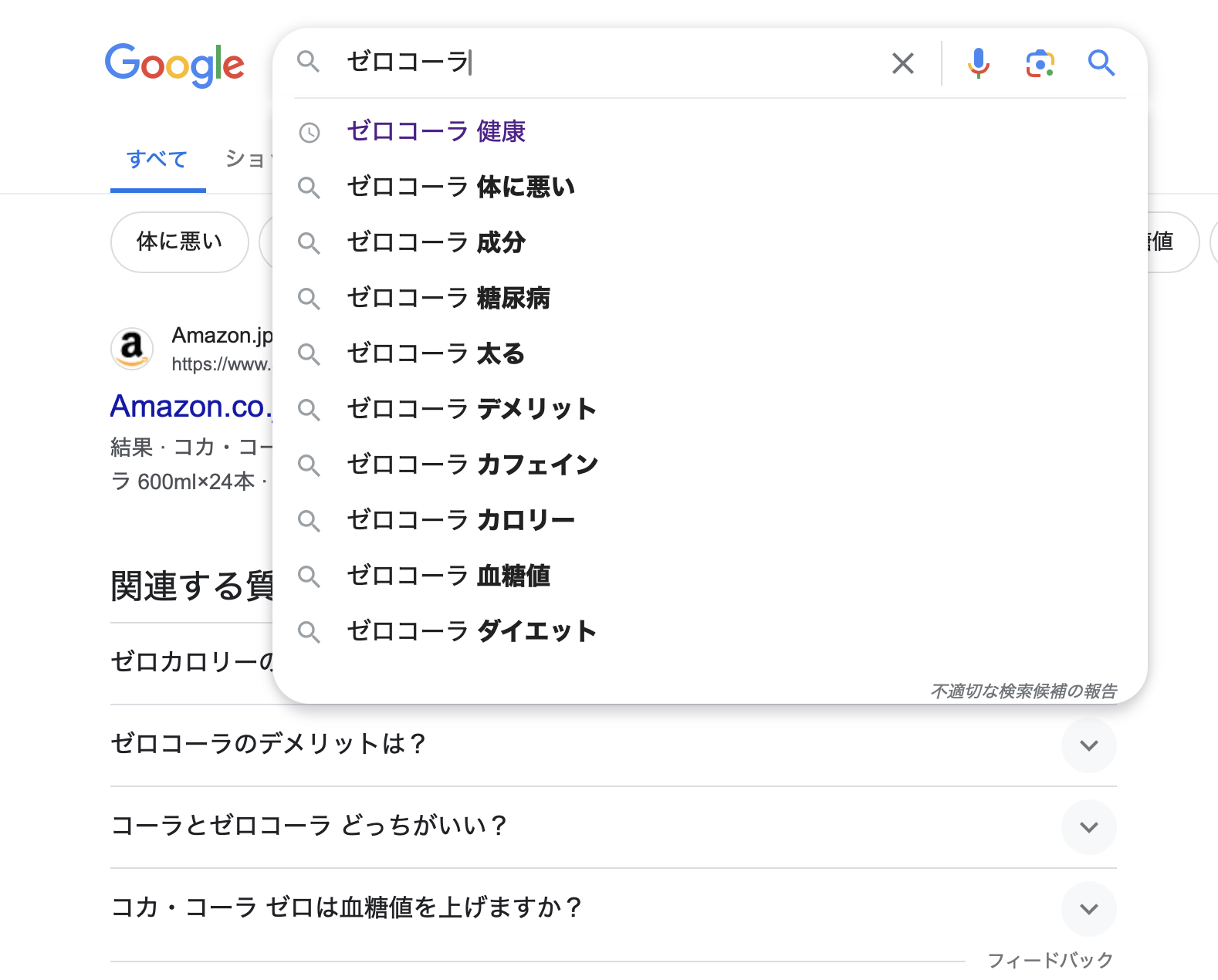This screenshot has width=1218, height=980.
Task: Clear the search box with X icon
Action: [x=902, y=63]
